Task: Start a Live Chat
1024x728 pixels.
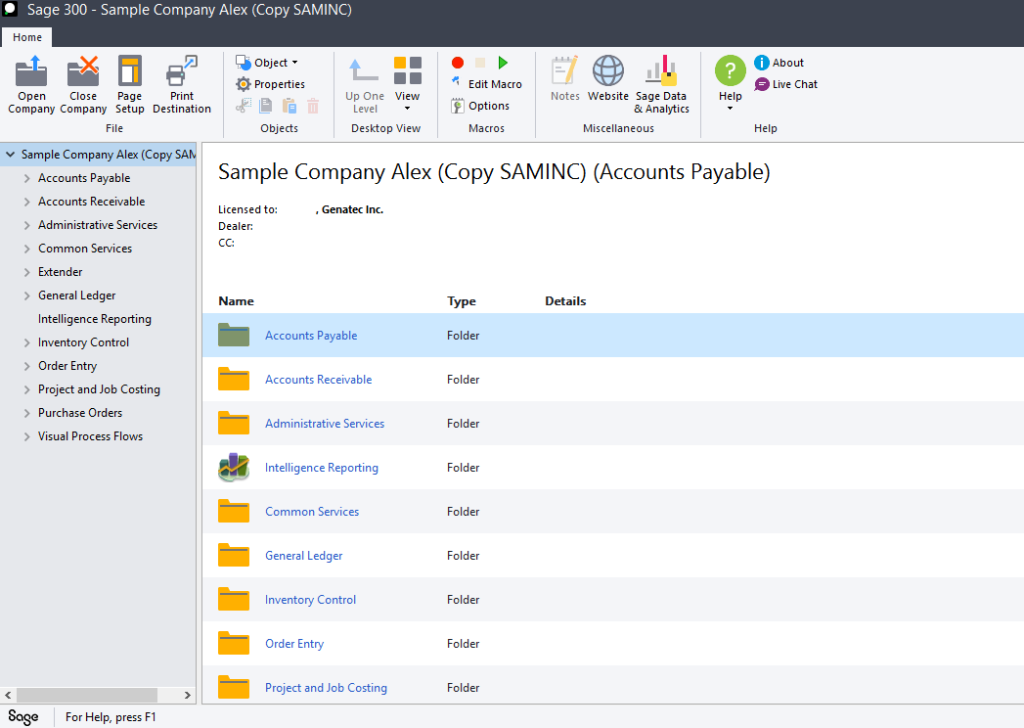Action: (786, 84)
